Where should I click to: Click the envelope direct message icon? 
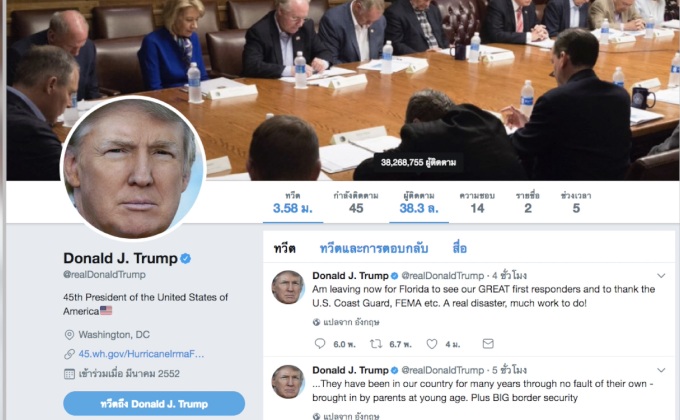click(x=488, y=344)
